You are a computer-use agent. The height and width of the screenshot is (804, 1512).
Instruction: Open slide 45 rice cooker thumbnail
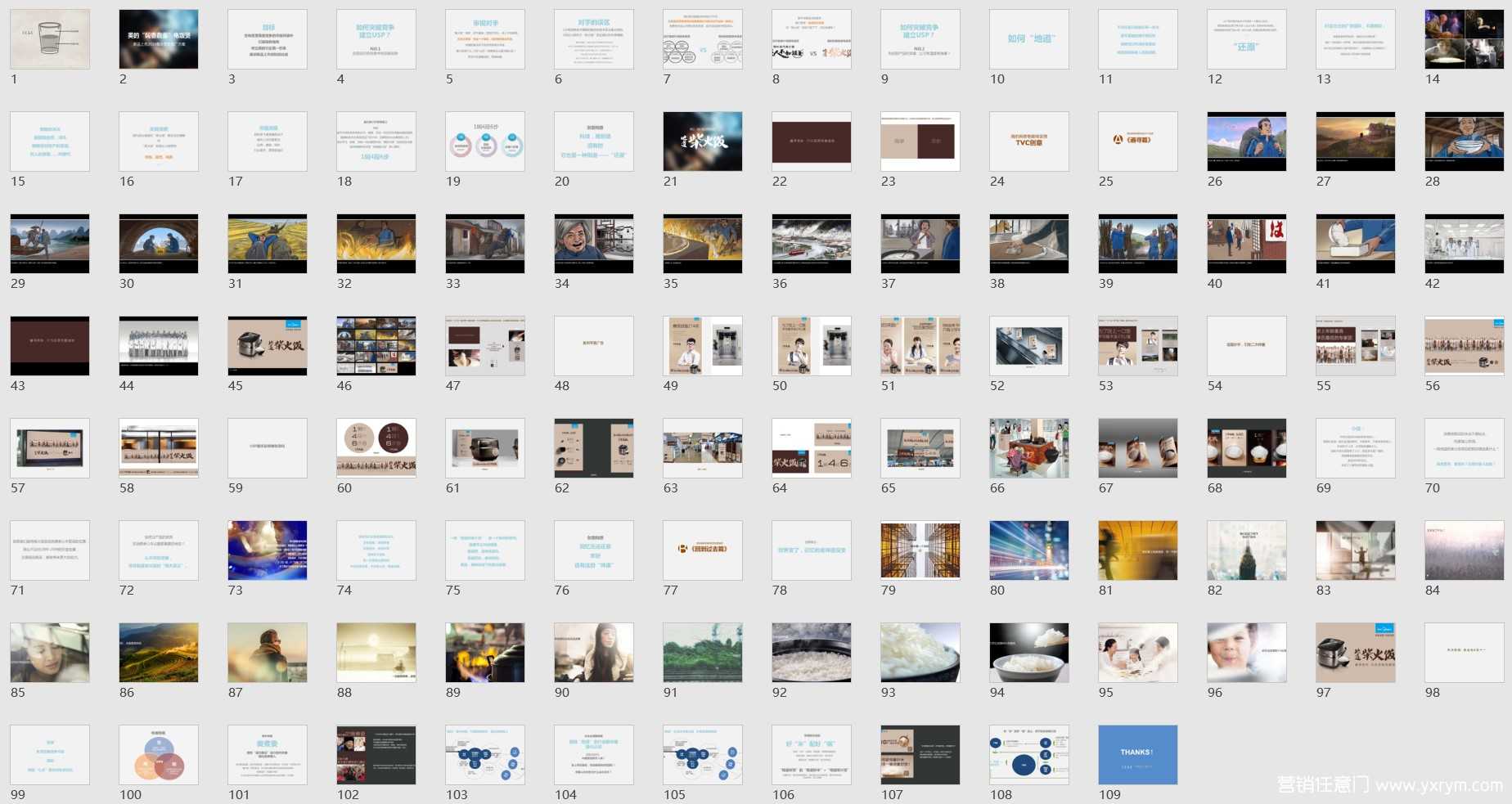268,346
